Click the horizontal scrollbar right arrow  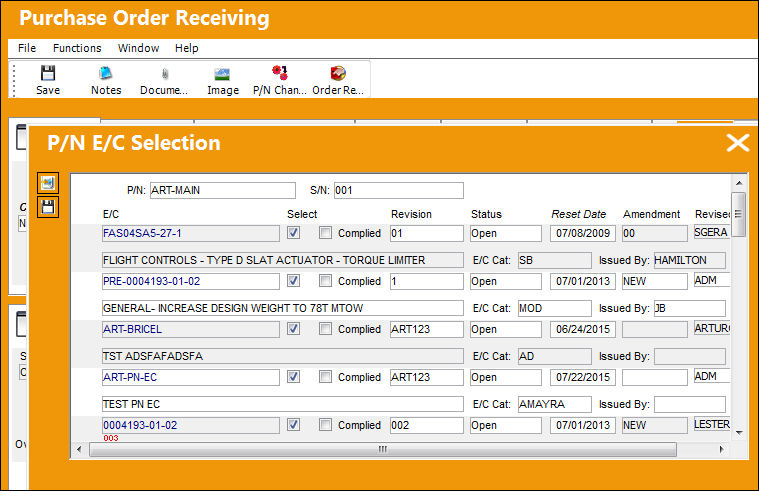tap(721, 449)
